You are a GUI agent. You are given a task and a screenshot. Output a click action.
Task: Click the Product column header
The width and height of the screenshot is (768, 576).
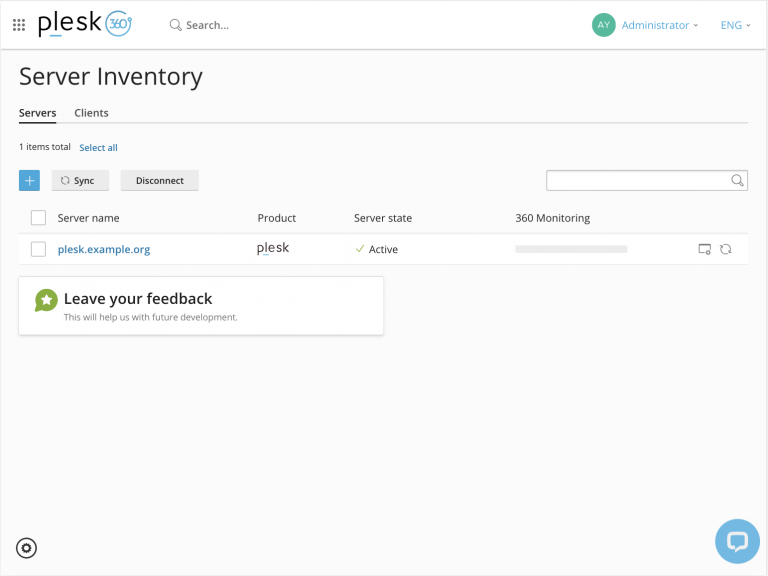[277, 218]
